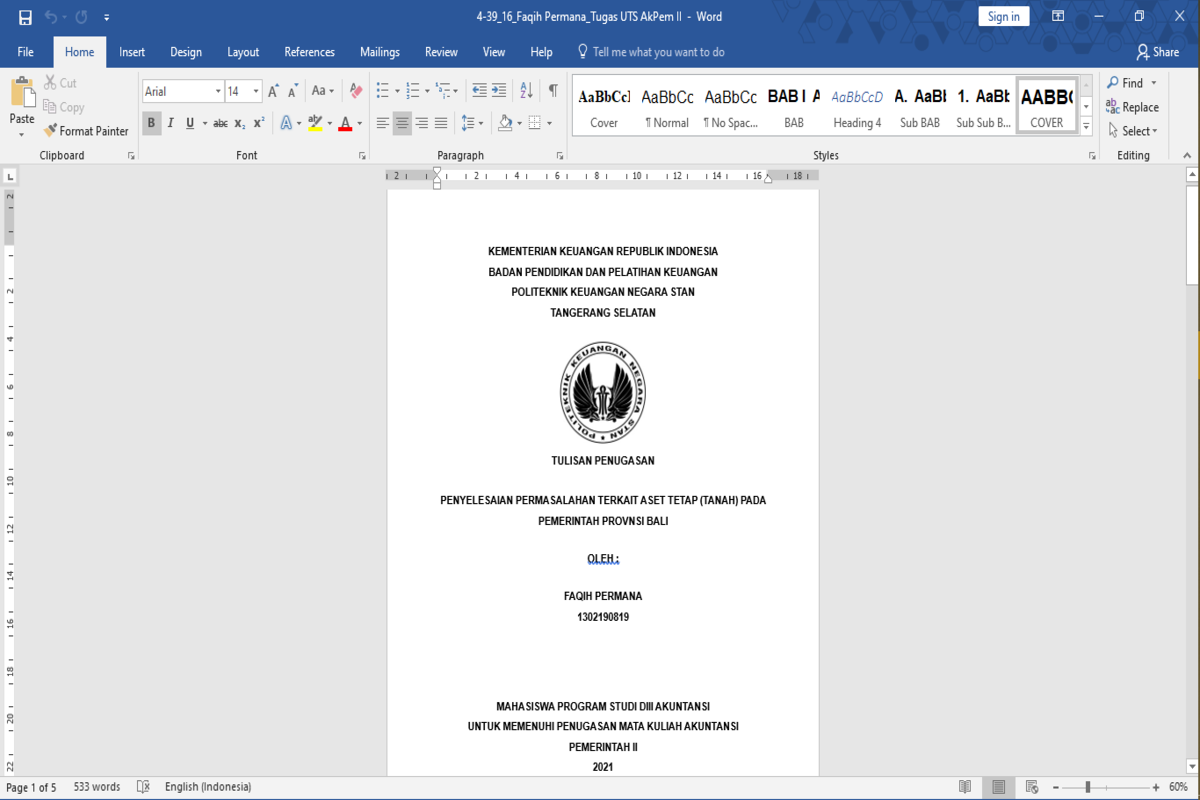Apply a bulleted list
Image resolution: width=1200 pixels, height=800 pixels.
pyautogui.click(x=382, y=91)
